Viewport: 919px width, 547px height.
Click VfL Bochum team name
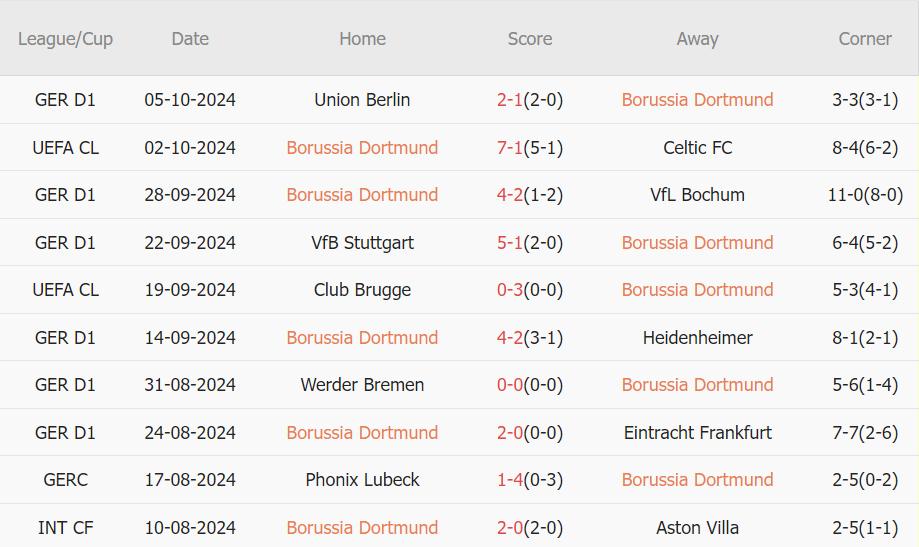pos(697,195)
